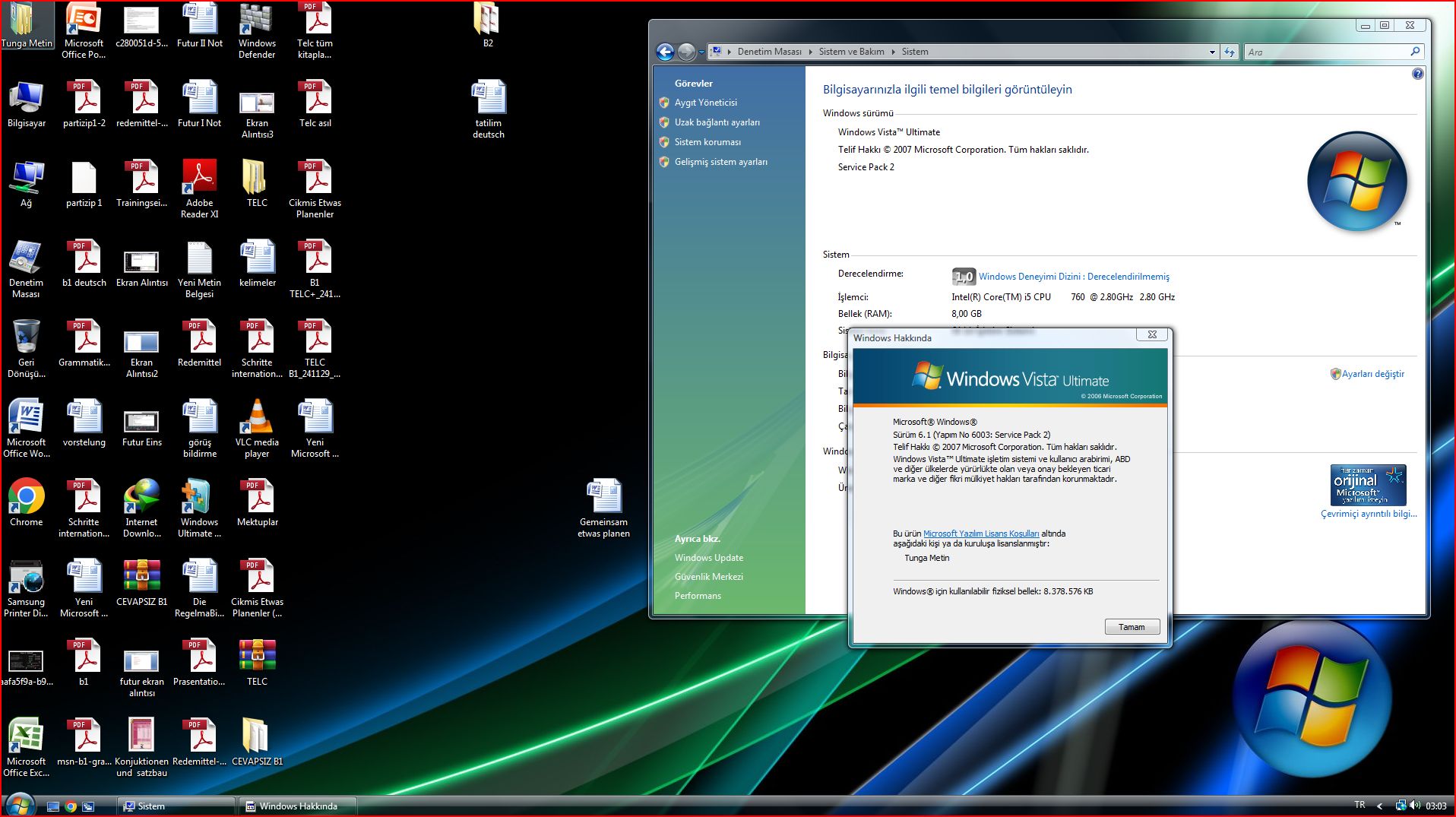Click Ayarları değiştir link
Screen dimensions: 1456x817
1372,374
